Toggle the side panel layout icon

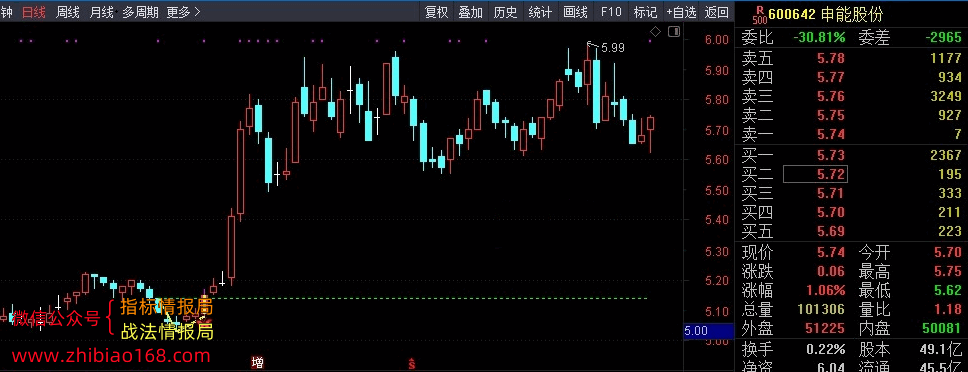[x=674, y=31]
